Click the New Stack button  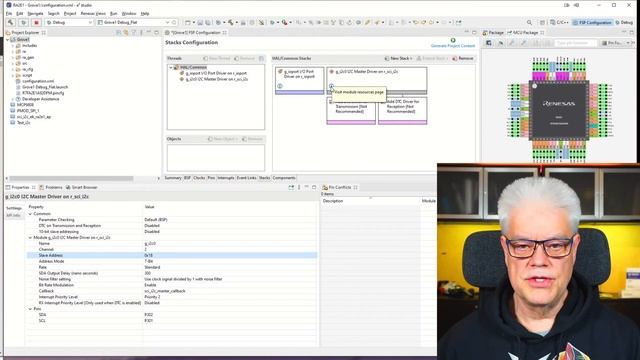click(398, 59)
